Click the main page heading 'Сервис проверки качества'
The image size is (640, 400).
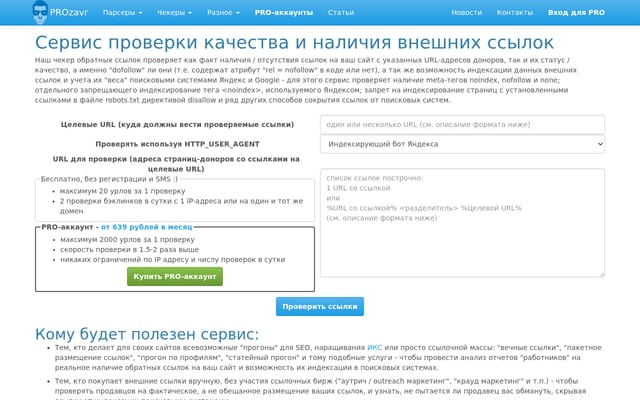(x=294, y=42)
